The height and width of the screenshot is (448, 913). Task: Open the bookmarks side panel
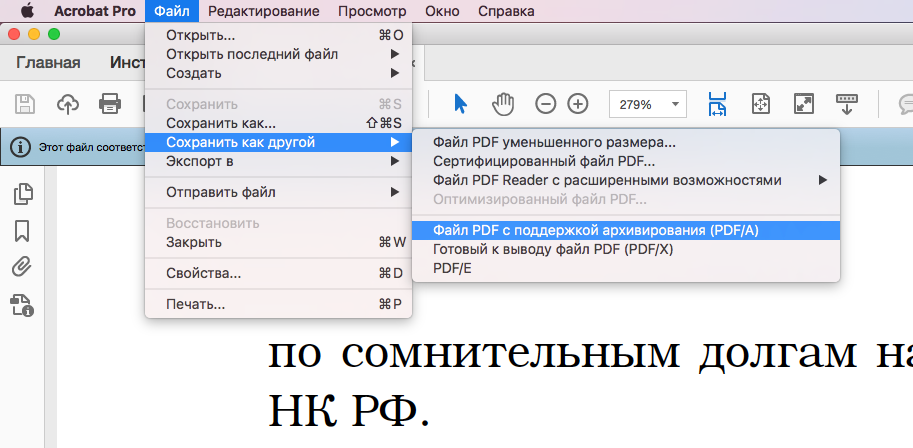click(23, 231)
